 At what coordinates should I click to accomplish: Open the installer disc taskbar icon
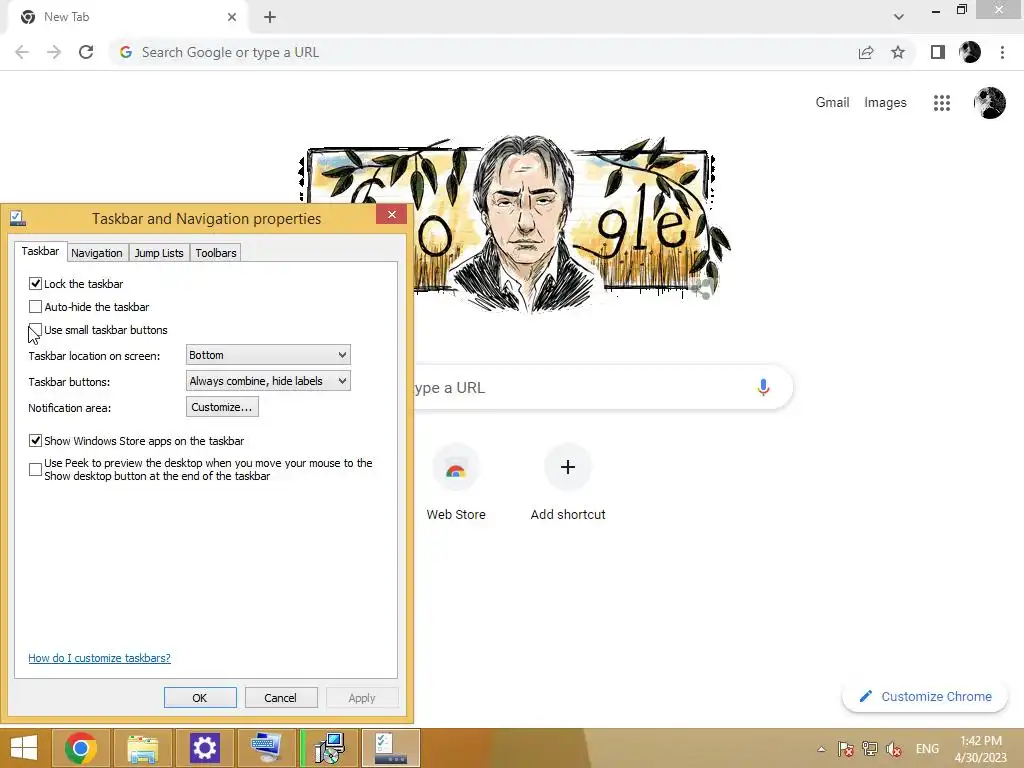click(329, 748)
